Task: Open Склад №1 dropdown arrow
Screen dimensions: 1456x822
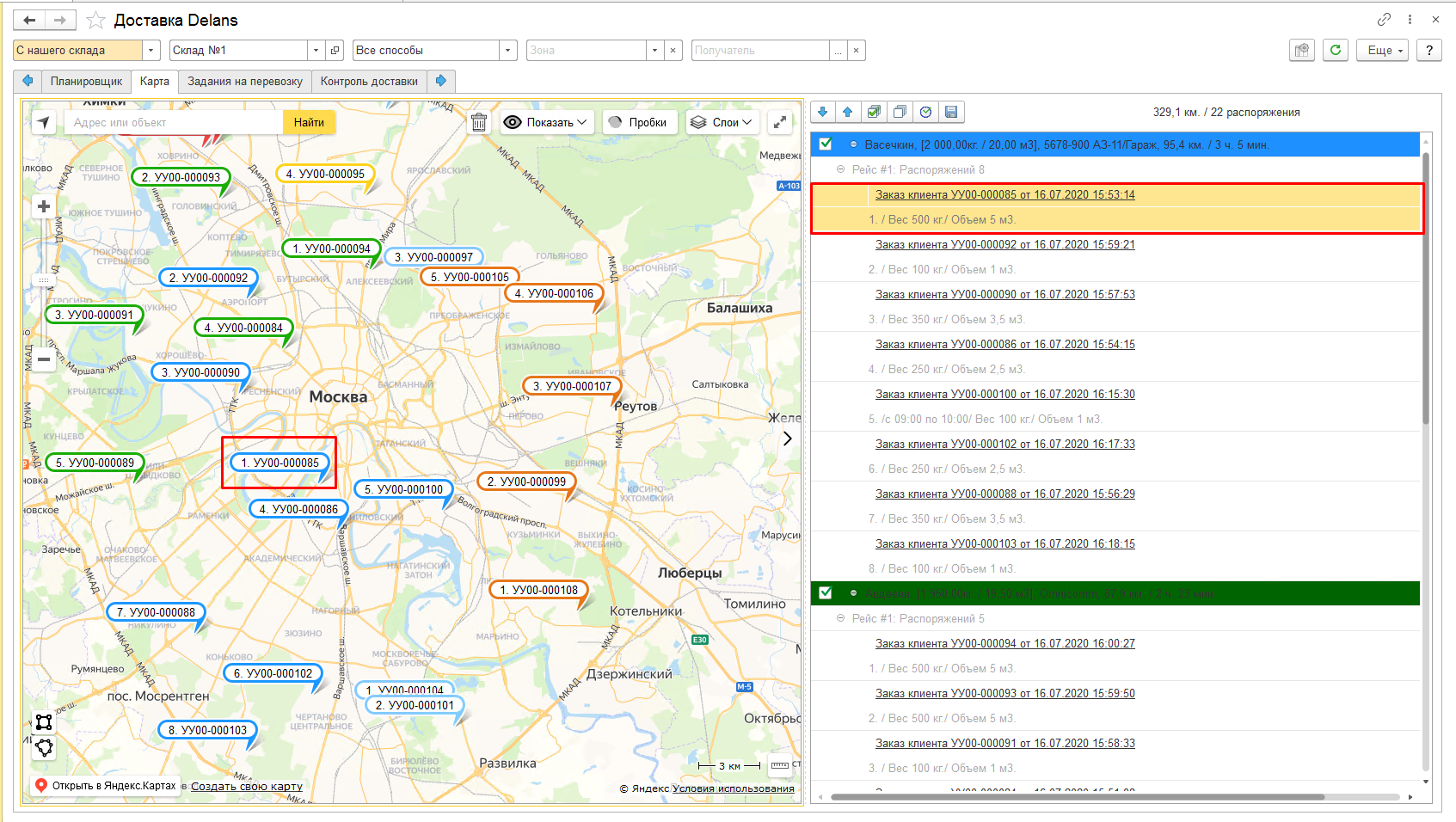Action: click(x=316, y=50)
